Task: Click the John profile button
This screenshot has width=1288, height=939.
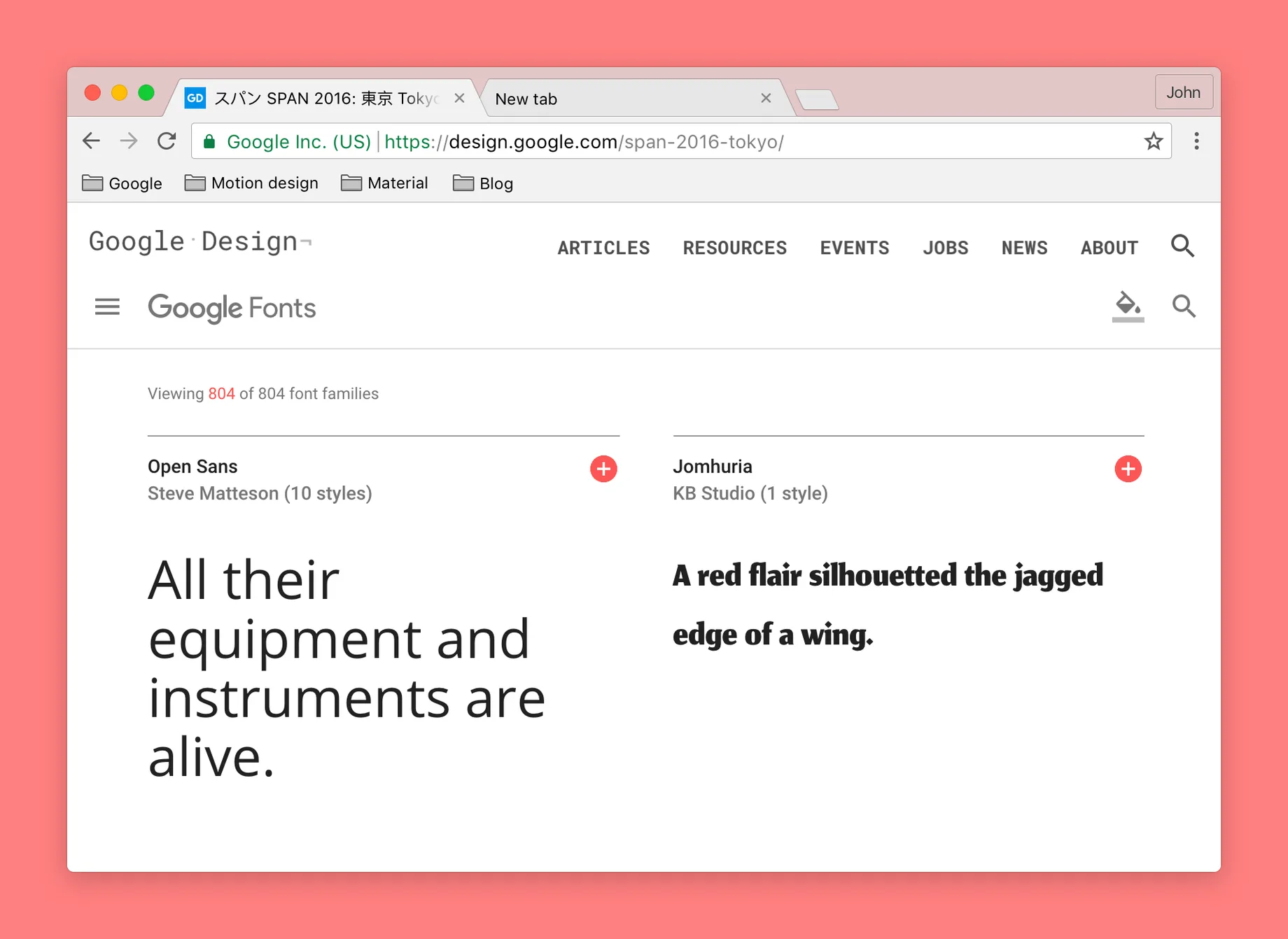Action: [1184, 92]
